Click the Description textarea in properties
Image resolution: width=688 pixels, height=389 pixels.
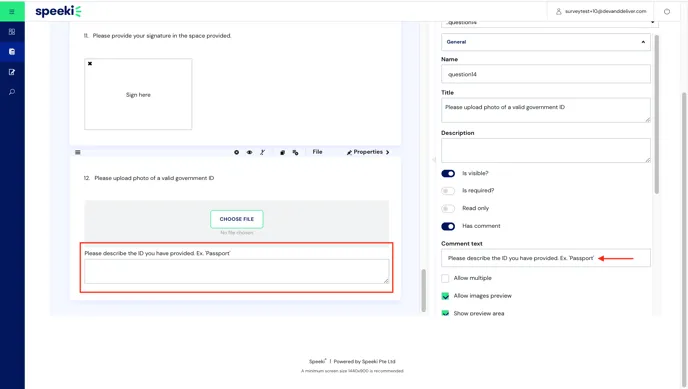pos(545,150)
